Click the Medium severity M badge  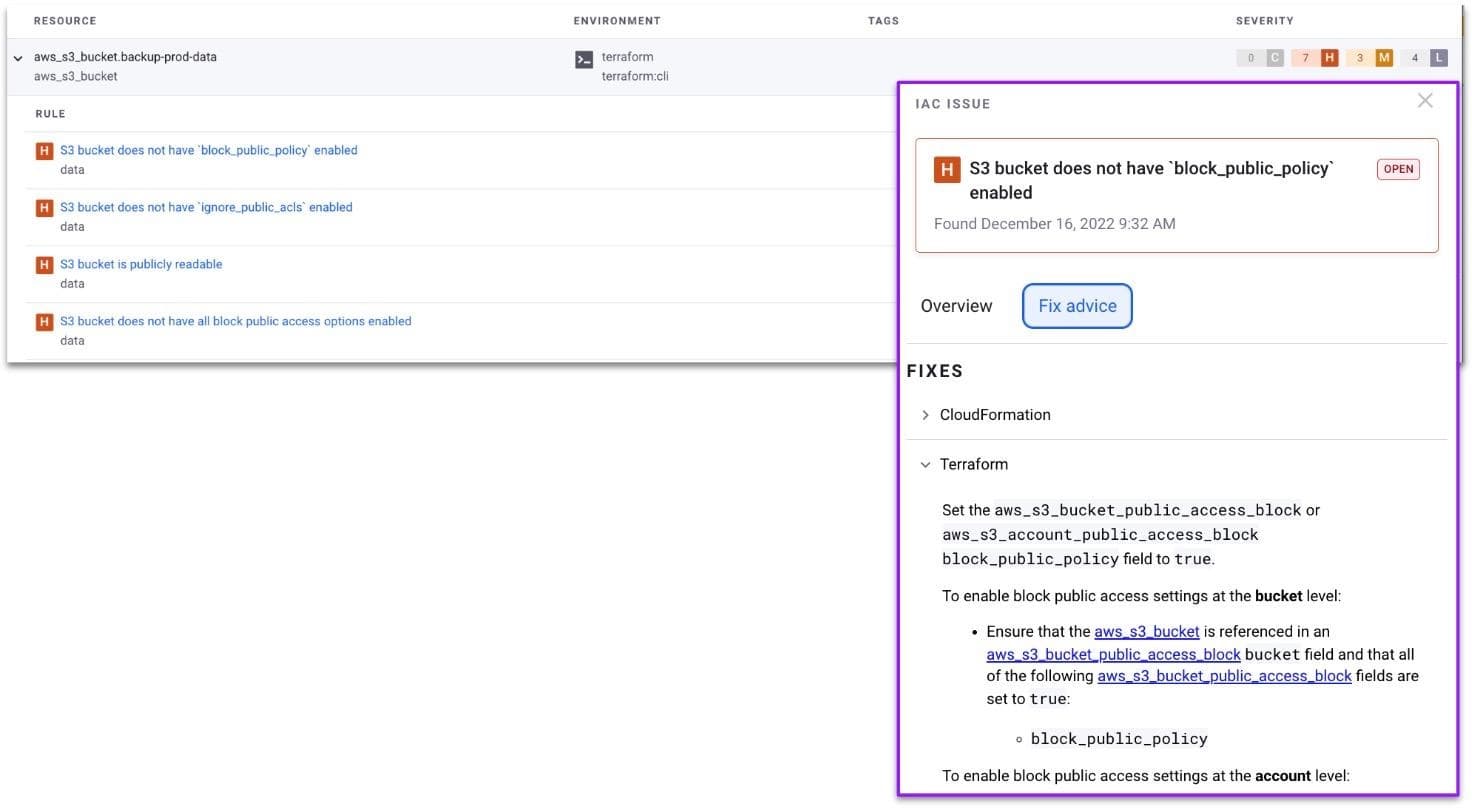[x=1384, y=58]
